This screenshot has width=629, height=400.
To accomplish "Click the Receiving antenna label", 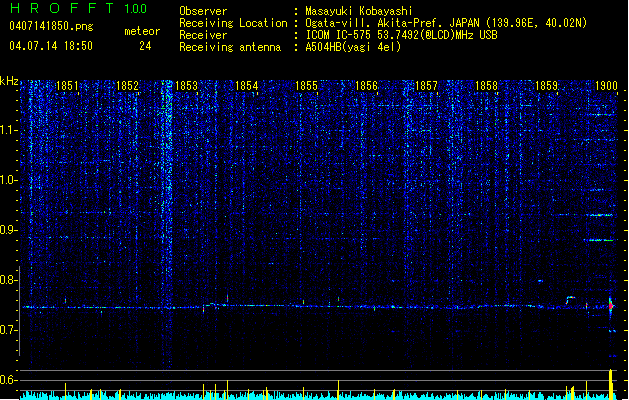I will [230, 47].
